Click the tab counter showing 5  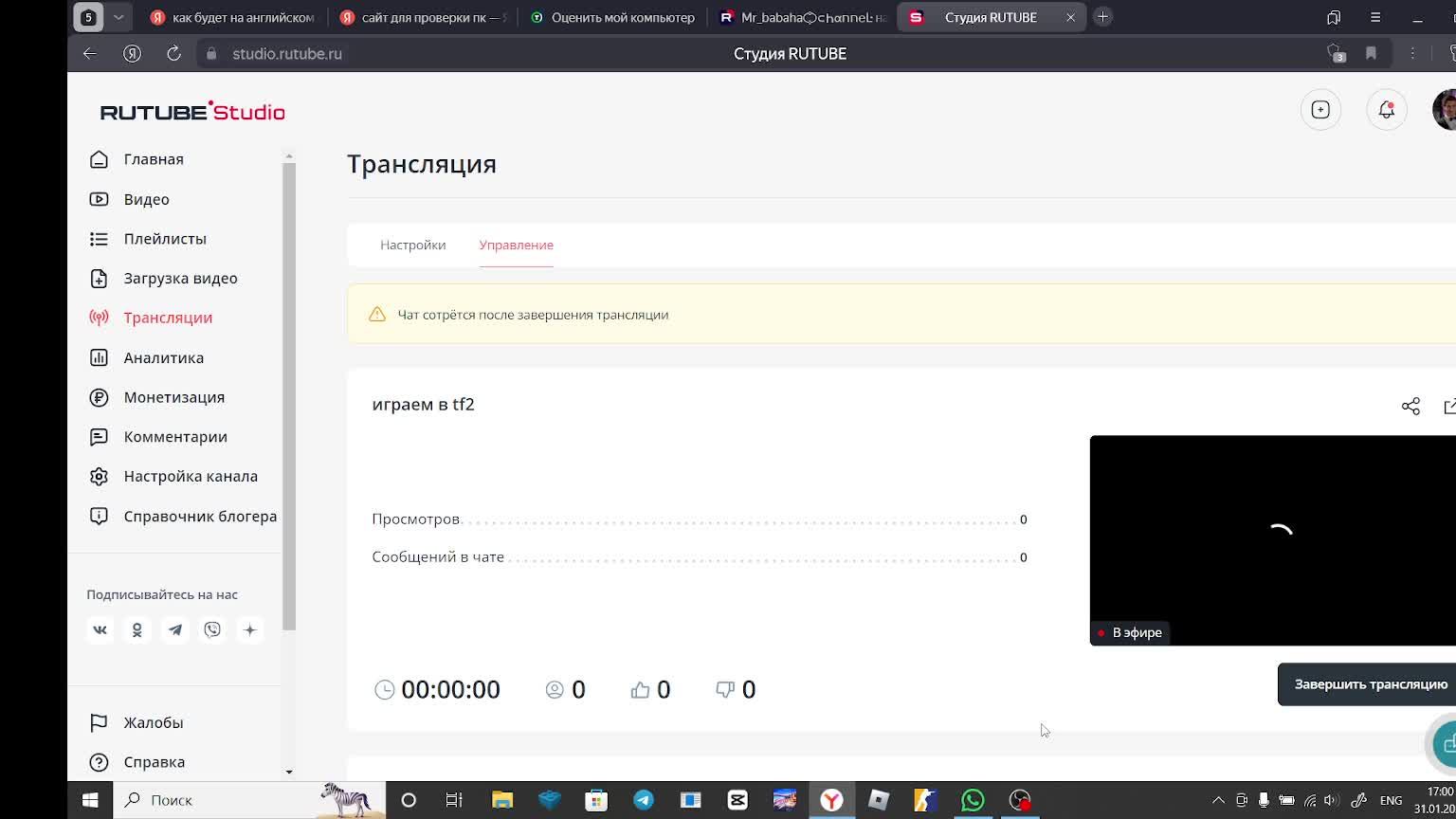click(88, 17)
